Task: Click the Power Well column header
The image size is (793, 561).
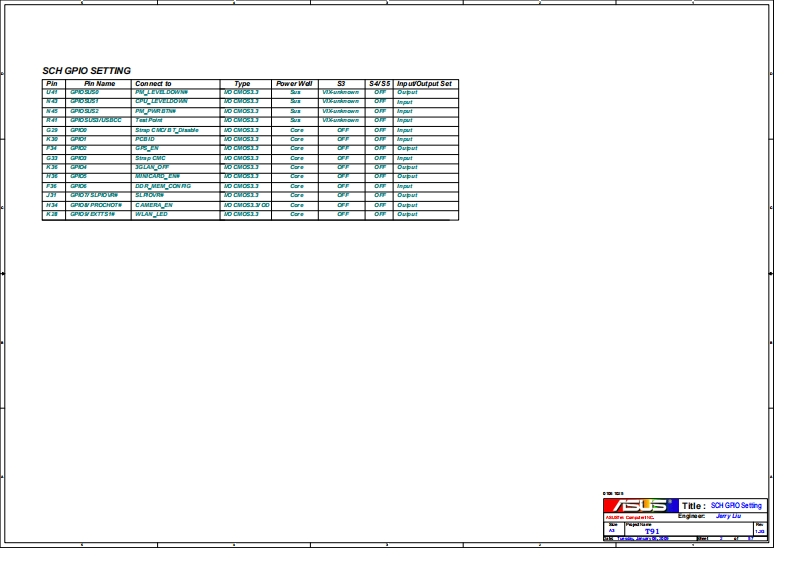Action: tap(294, 83)
